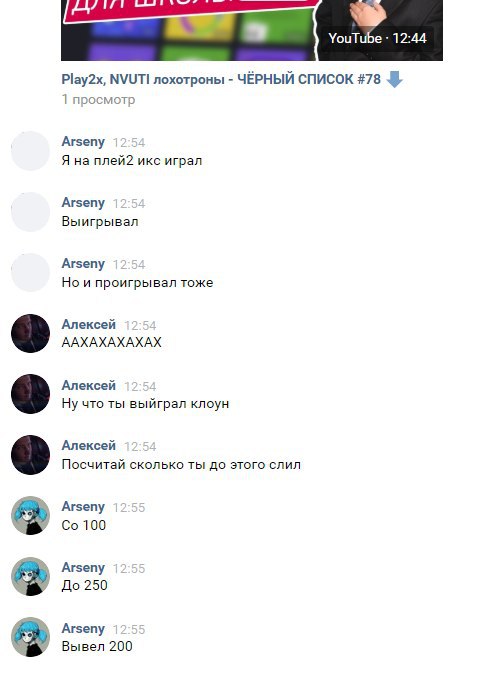The image size is (499, 678).
Task: Open the YouTube video thumbnail preview
Action: point(252,30)
